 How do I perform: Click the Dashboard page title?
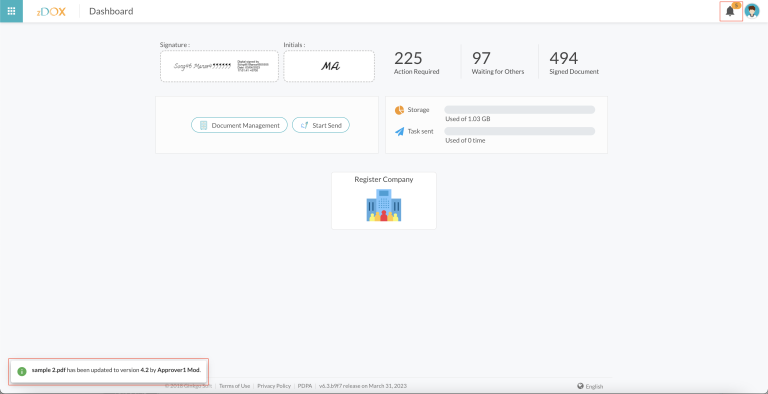(111, 11)
